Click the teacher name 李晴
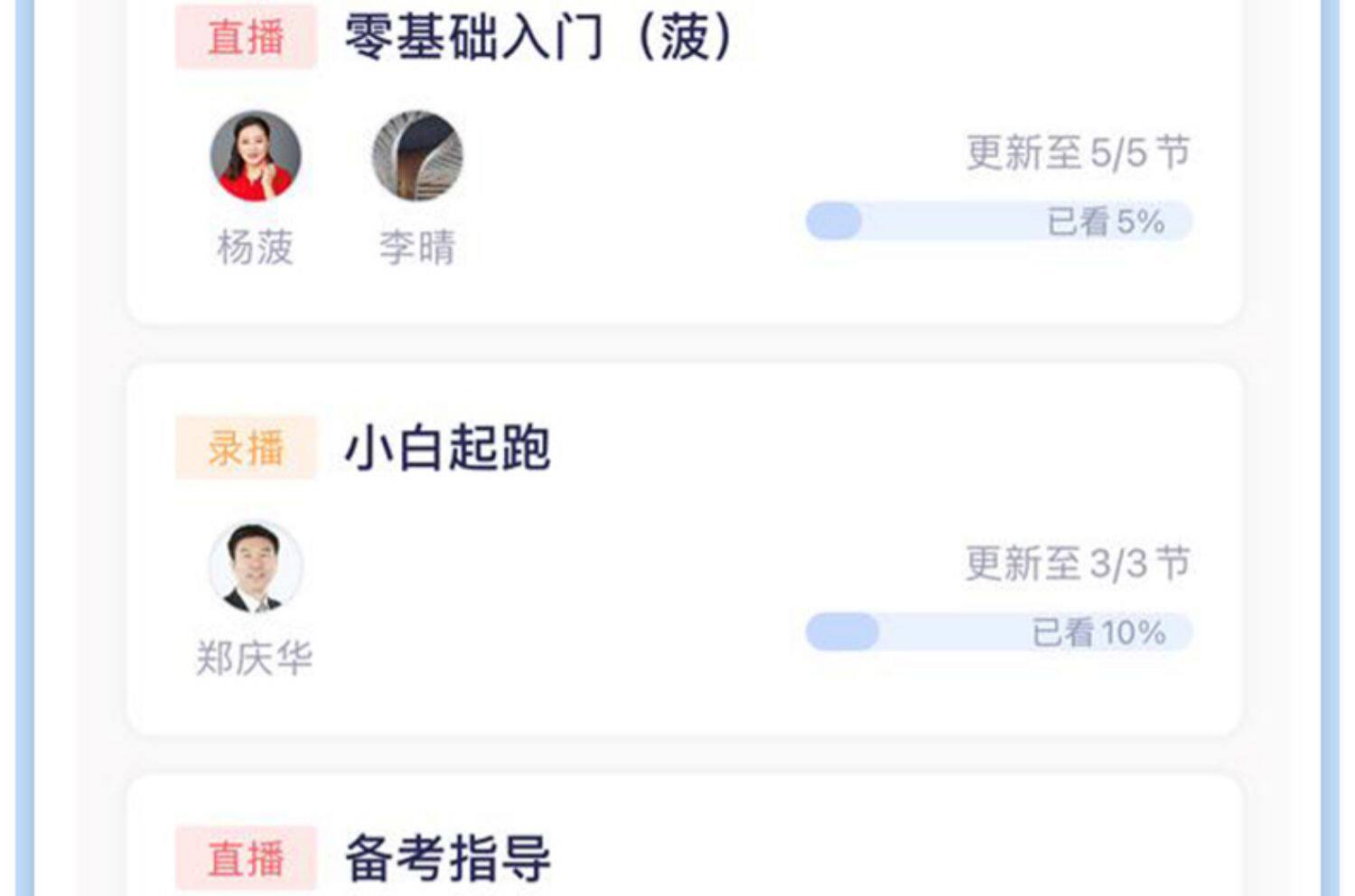The height and width of the screenshot is (896, 1355). [x=417, y=247]
